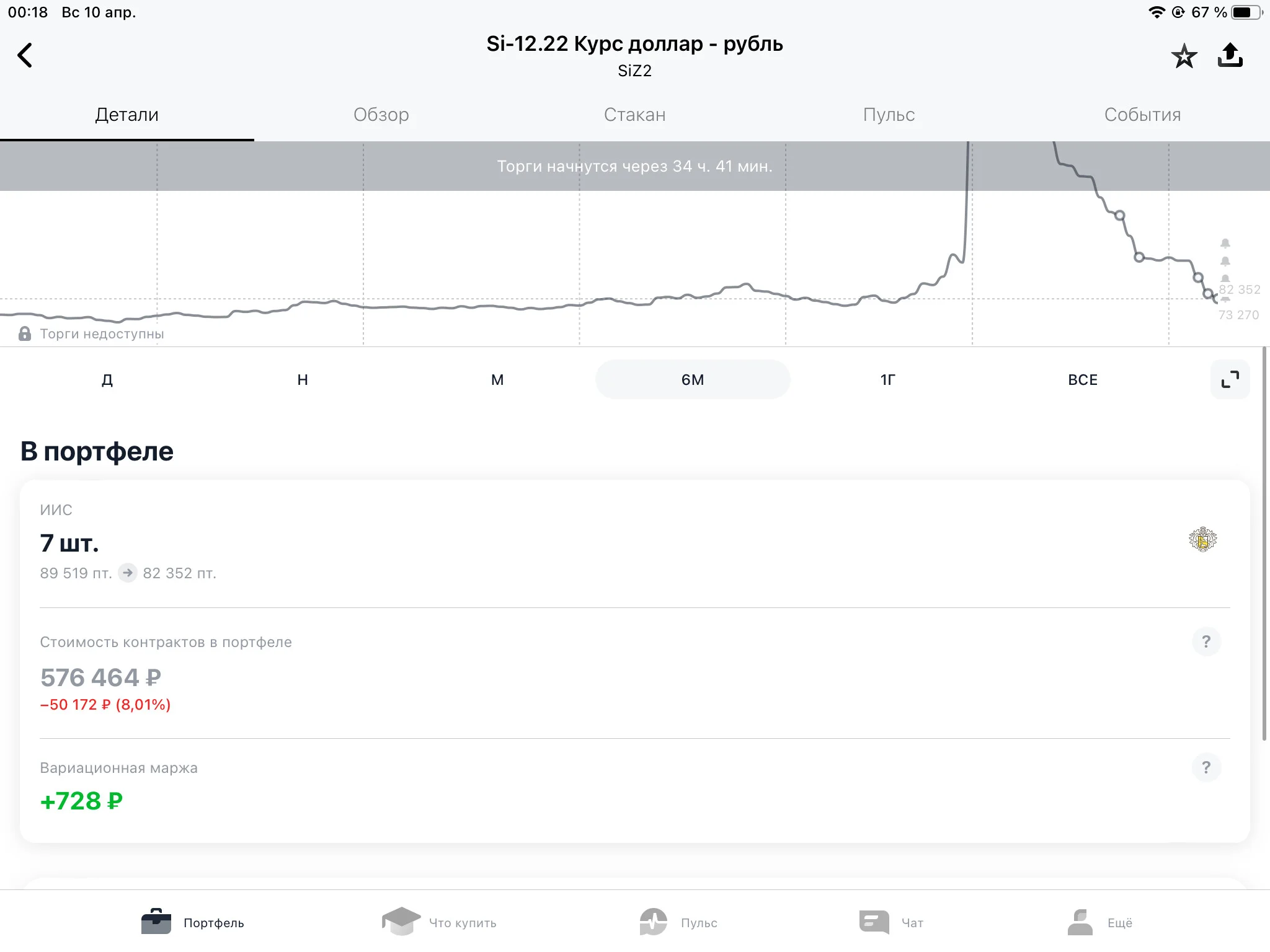The height and width of the screenshot is (952, 1270).
Task: Select the Н weekly chart period
Action: point(303,379)
